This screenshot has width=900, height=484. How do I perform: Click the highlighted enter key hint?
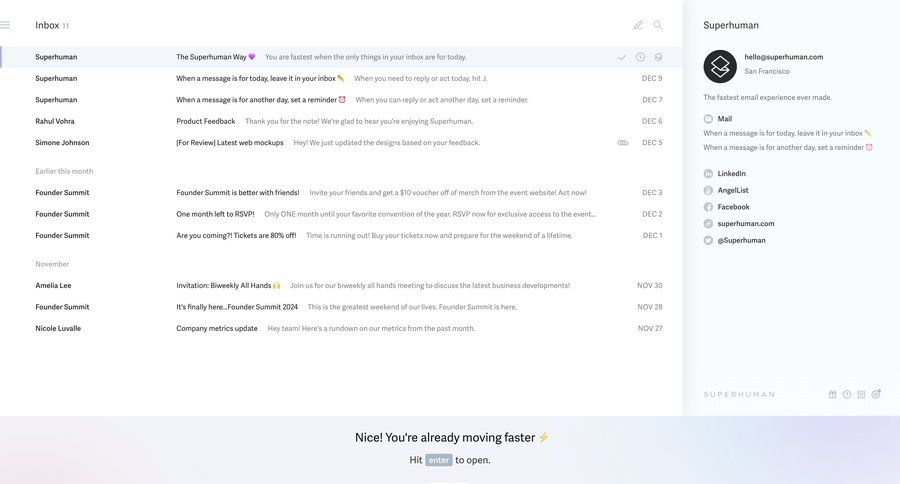tap(439, 460)
